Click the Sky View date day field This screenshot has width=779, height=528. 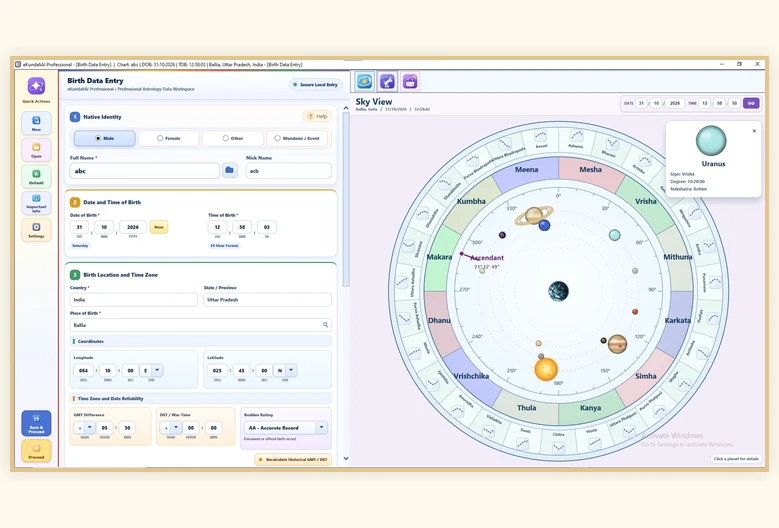[x=641, y=103]
